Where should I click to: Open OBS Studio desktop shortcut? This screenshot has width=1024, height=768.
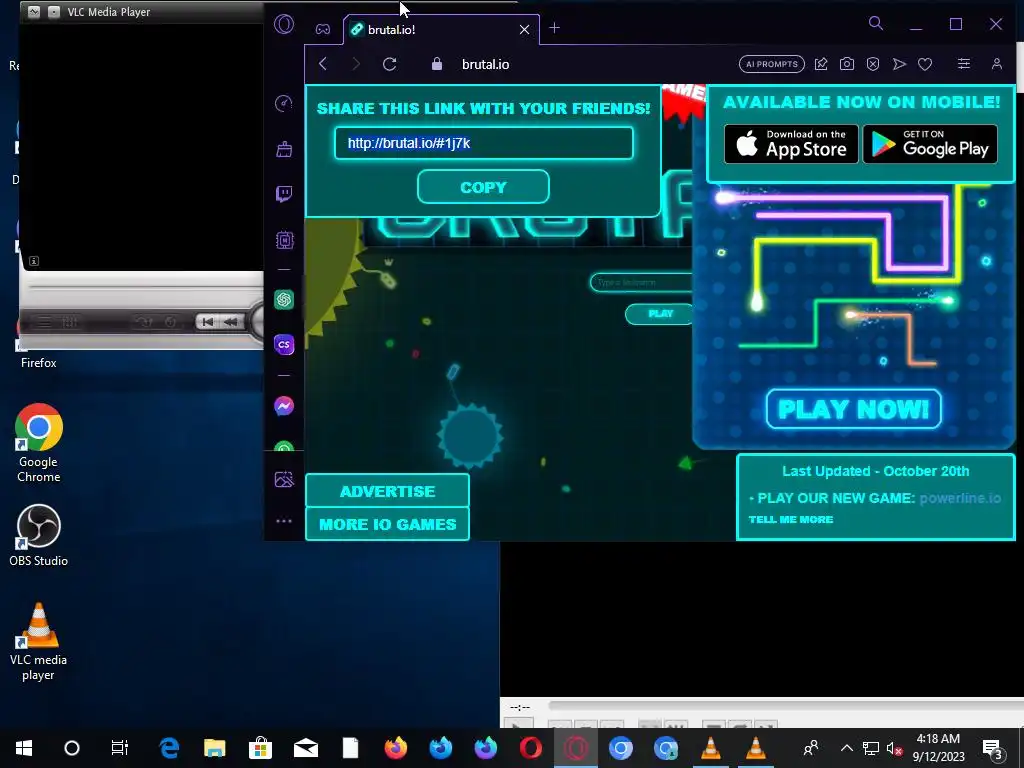click(x=39, y=535)
